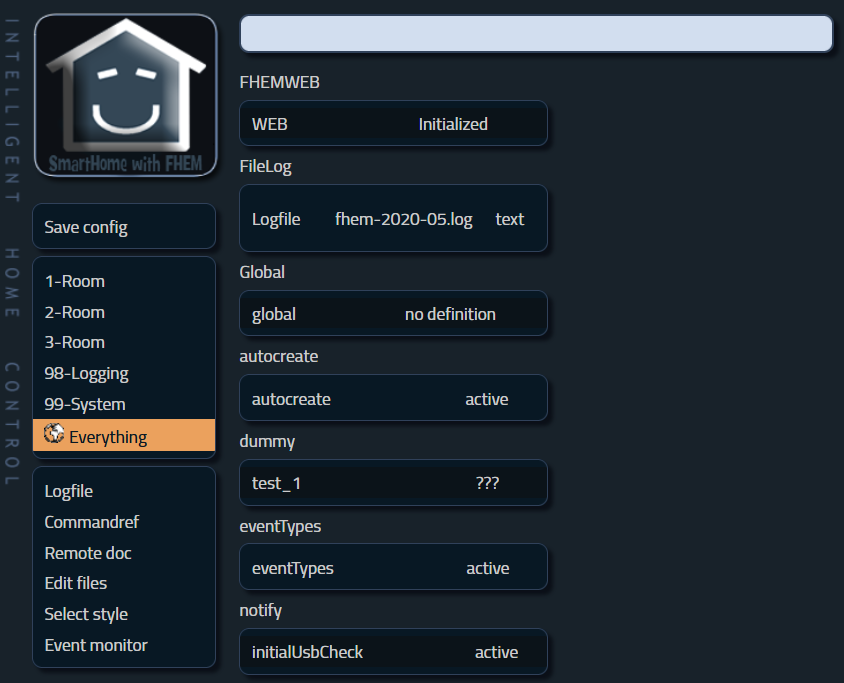The image size is (844, 683).
Task: Open the Logfile link in sidebar
Action: point(69,491)
